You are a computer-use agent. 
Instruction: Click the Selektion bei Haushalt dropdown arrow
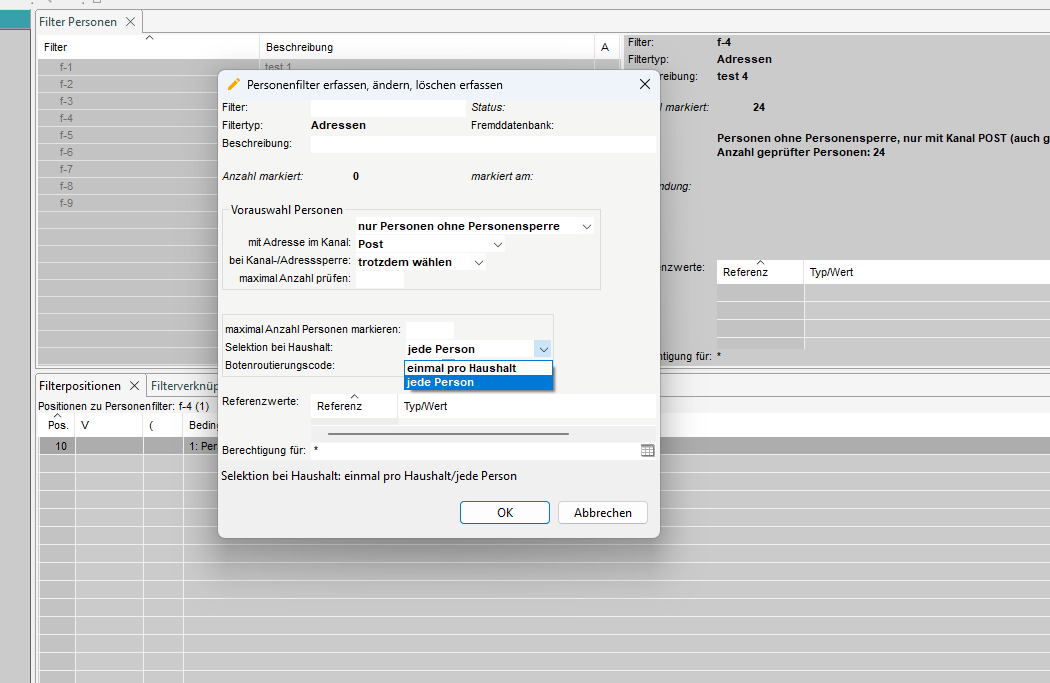[542, 349]
